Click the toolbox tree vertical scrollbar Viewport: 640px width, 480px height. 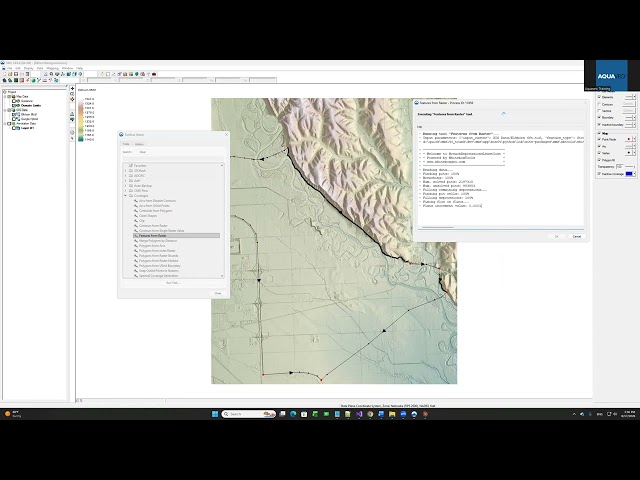tap(222, 220)
